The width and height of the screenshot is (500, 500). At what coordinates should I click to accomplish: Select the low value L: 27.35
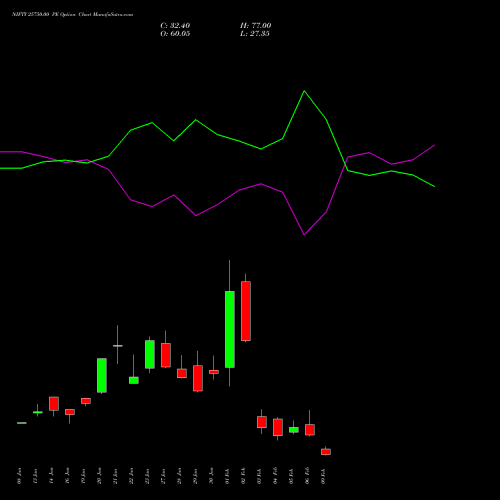coord(255,34)
